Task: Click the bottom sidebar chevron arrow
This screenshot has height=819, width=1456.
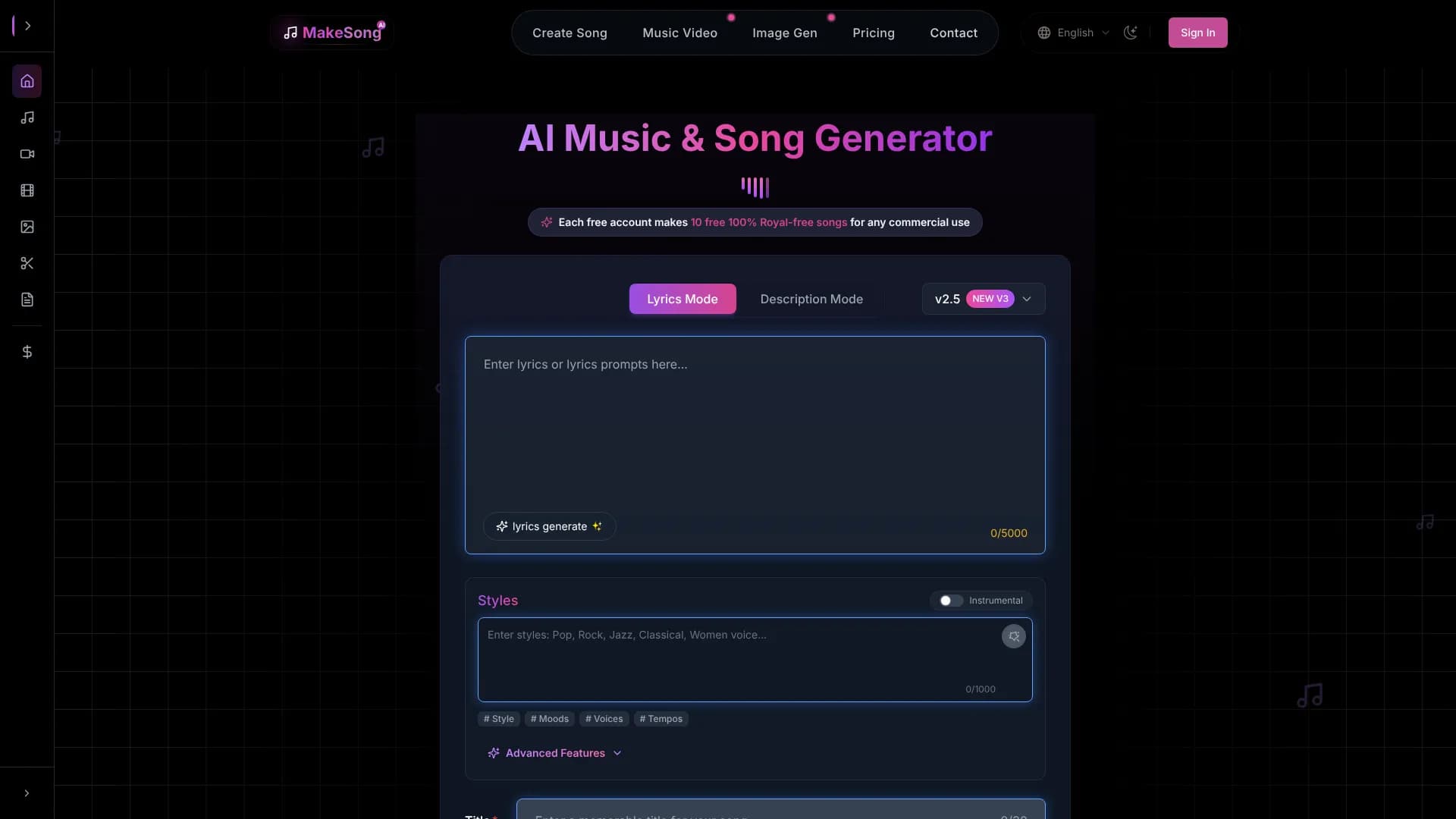Action: tap(27, 793)
